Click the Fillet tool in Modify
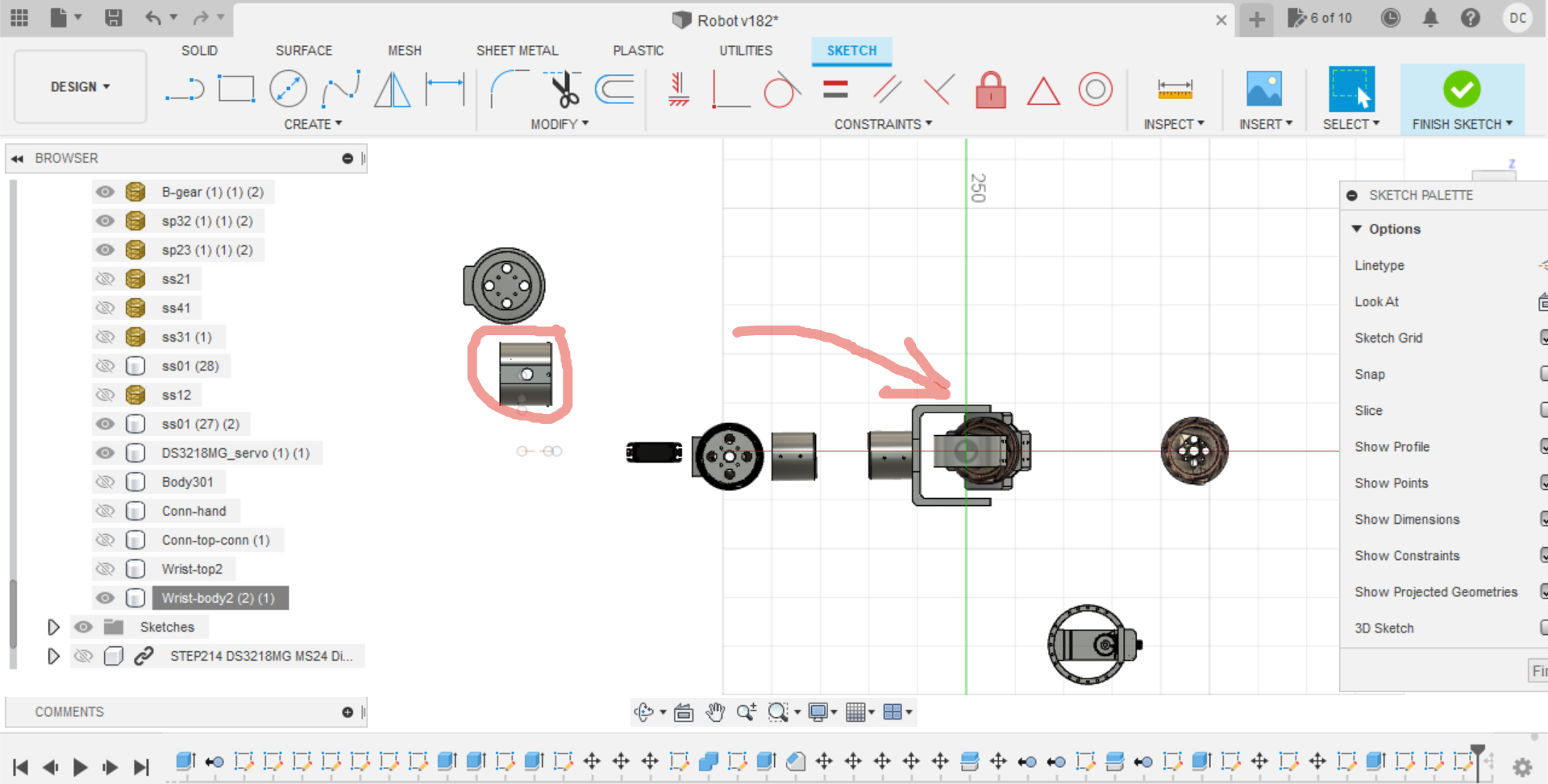The image size is (1548, 784). 508,89
